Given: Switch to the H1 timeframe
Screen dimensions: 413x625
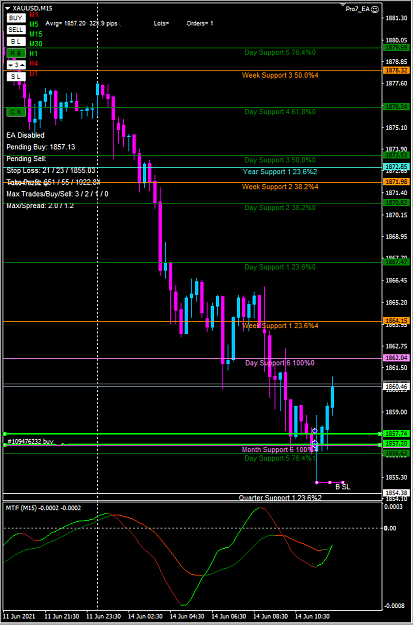Looking at the screenshot, I should 33,53.
